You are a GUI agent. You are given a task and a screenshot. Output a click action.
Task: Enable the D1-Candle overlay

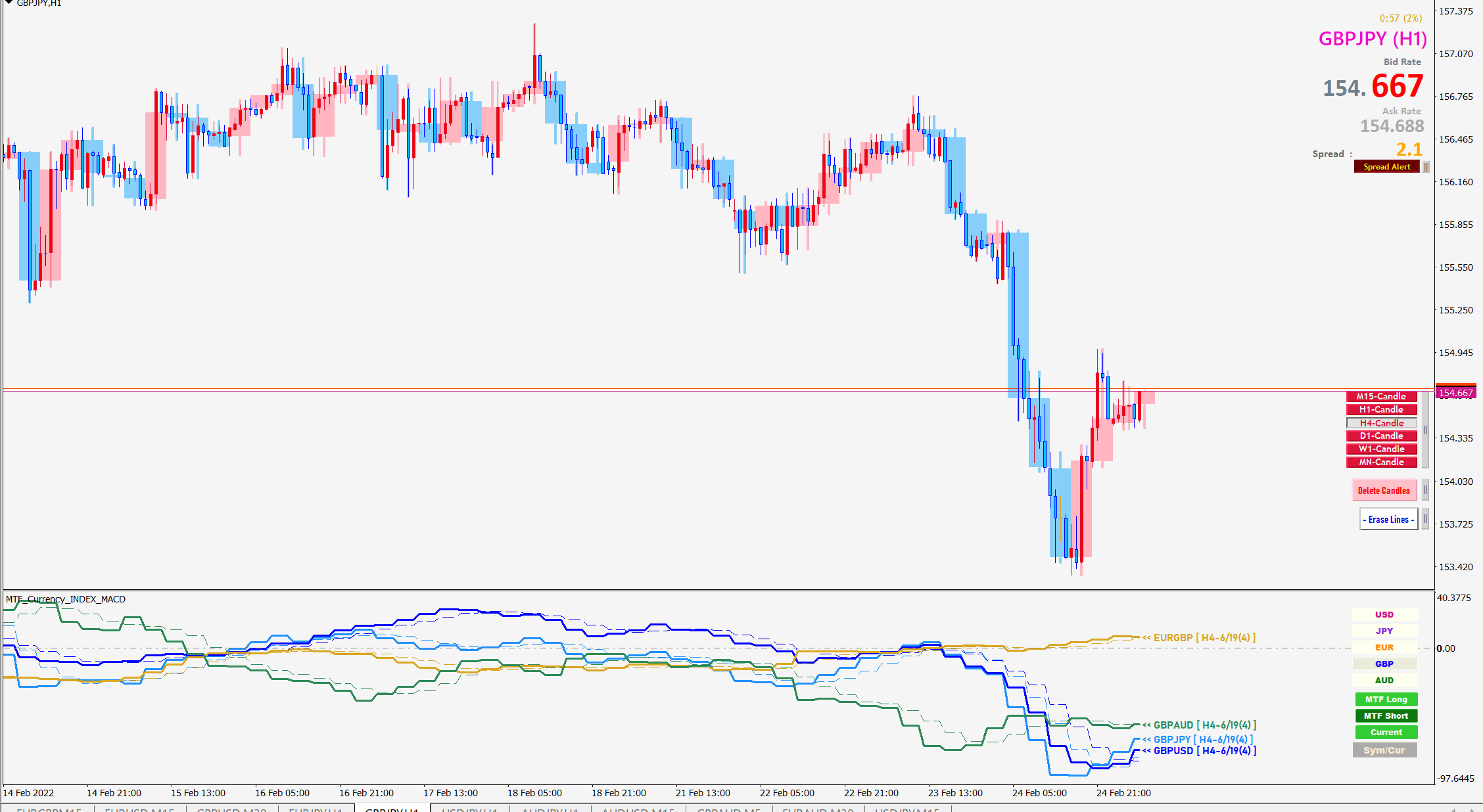pos(1381,436)
